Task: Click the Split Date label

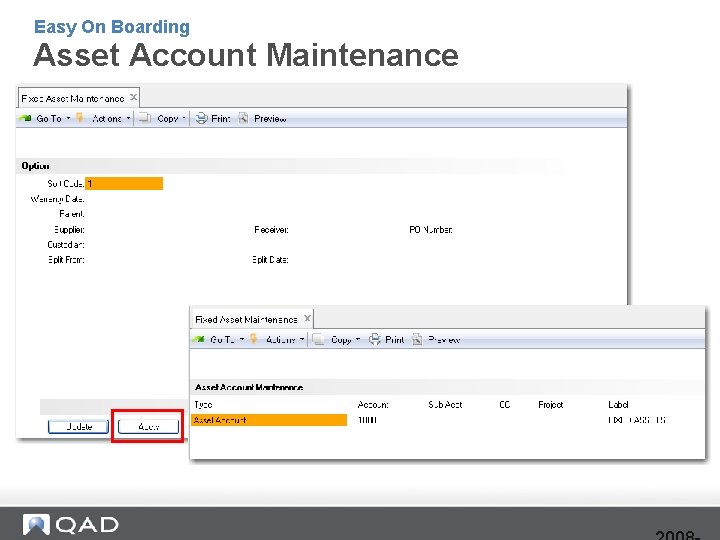Action: 270,259
